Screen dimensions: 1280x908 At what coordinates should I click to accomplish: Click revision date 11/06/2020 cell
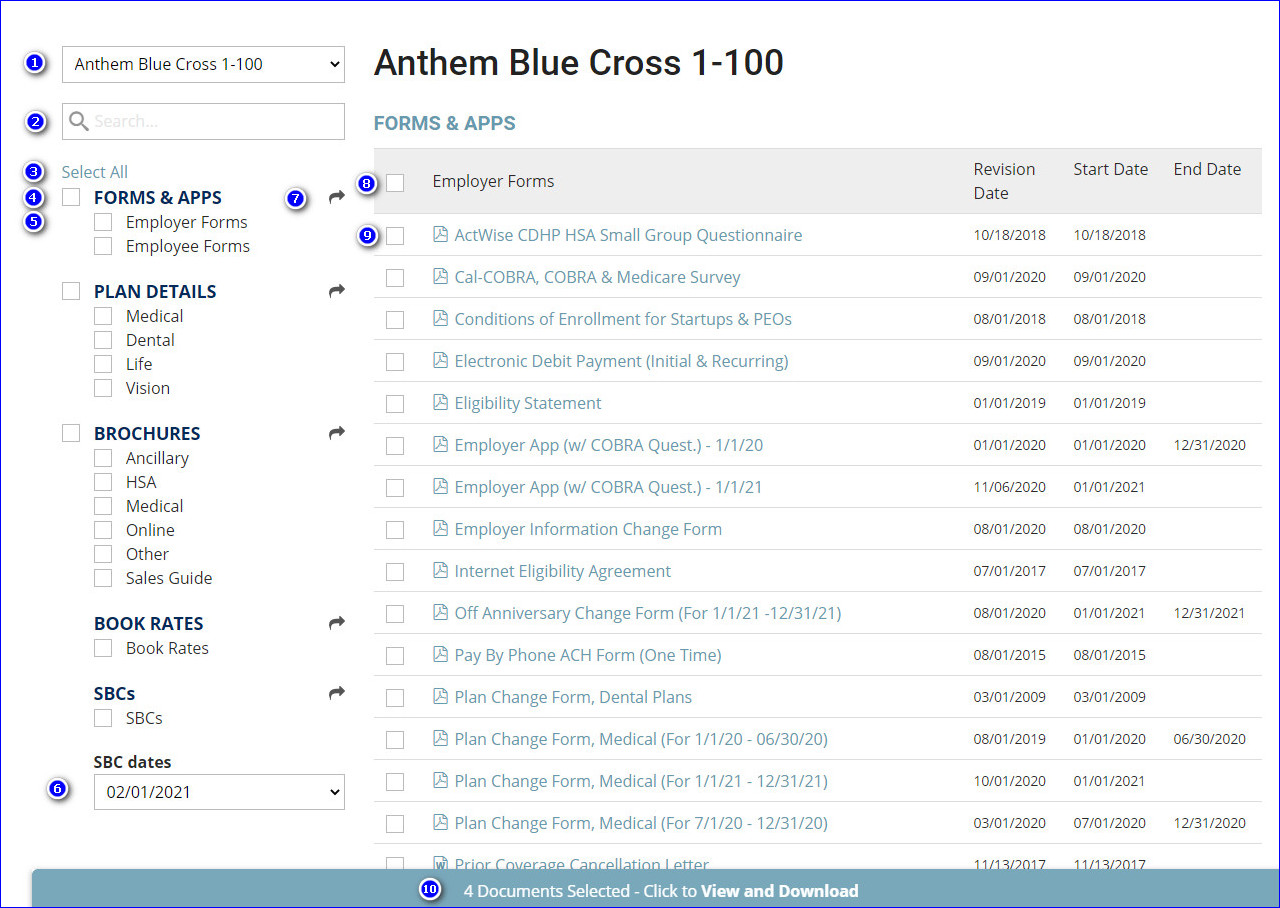1010,487
